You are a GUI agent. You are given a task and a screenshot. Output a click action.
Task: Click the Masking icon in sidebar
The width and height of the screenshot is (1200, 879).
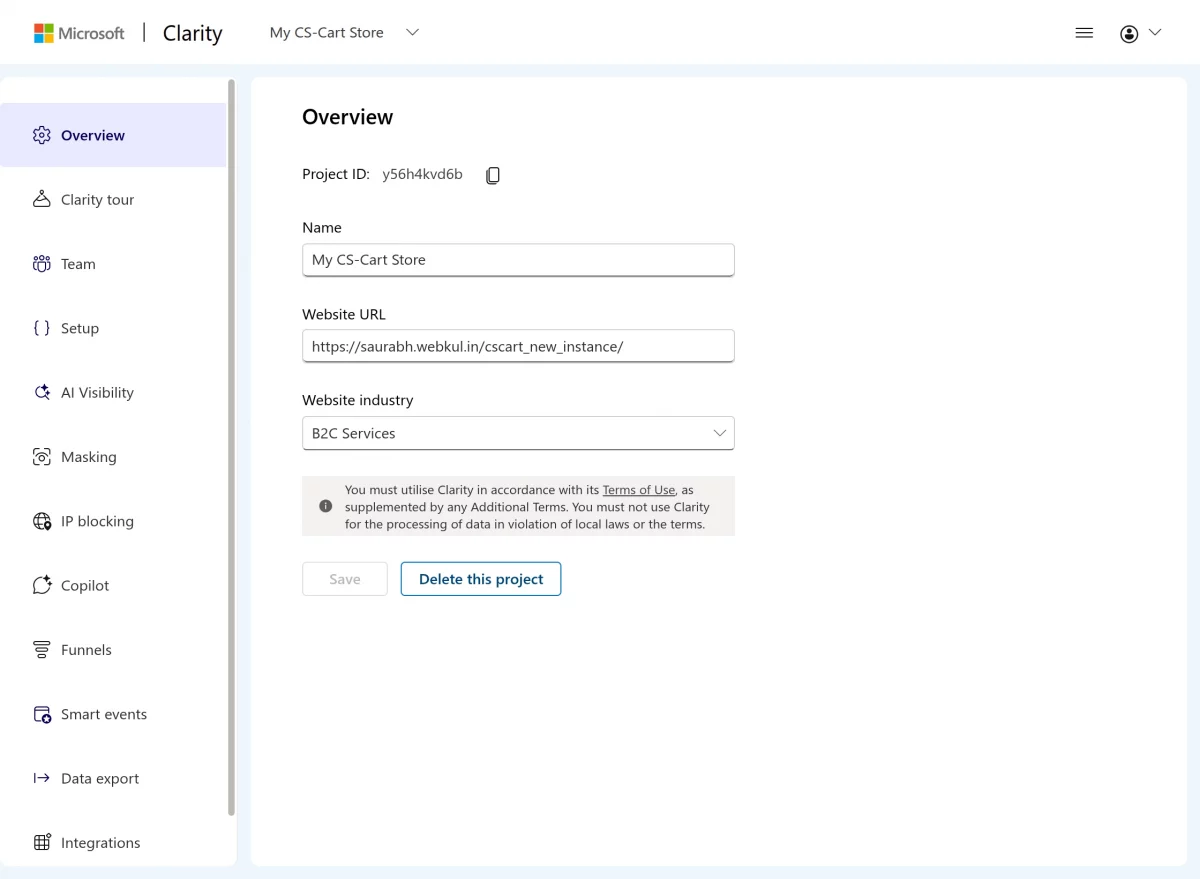tap(41, 457)
